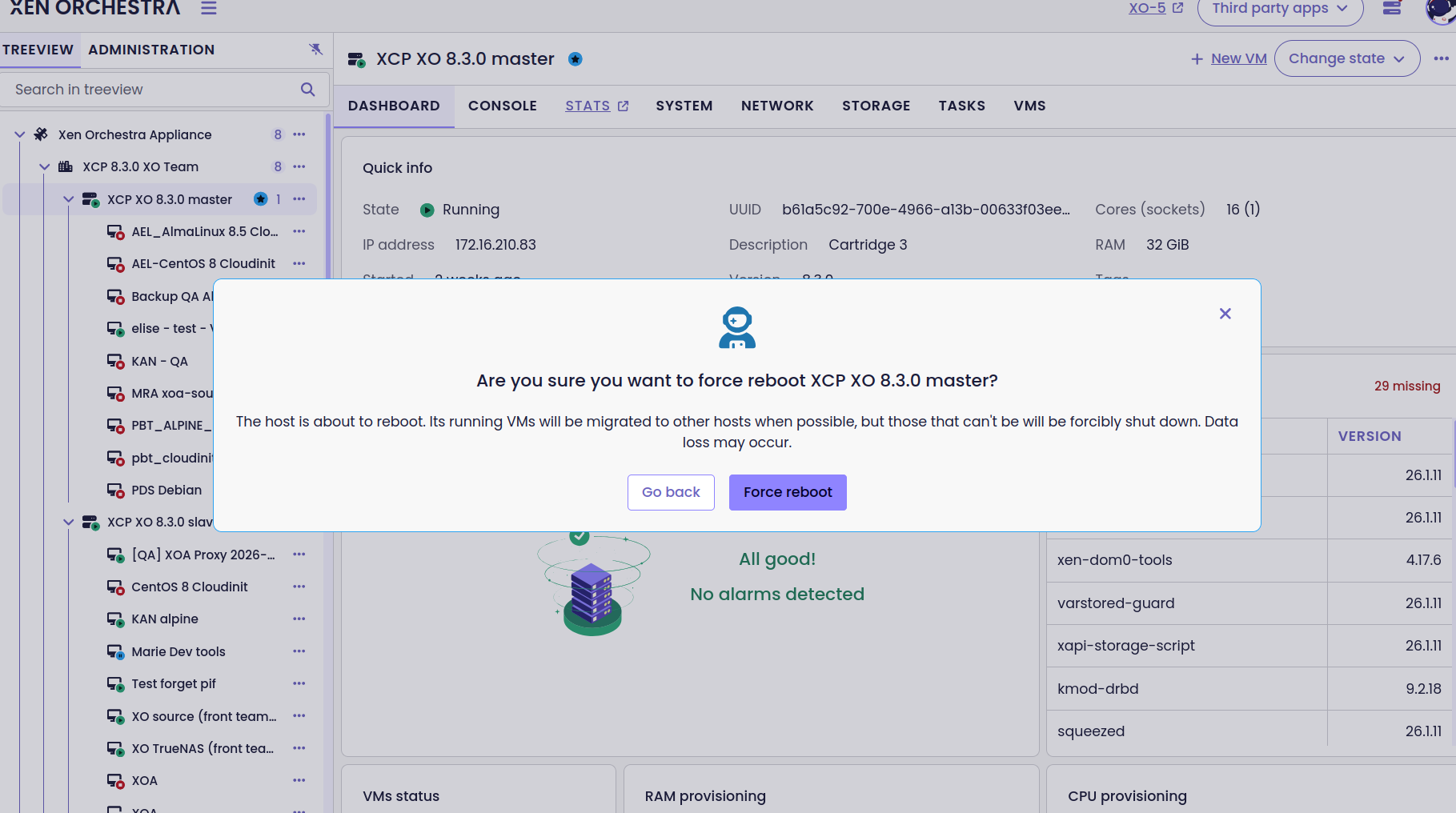Open more options for [QA] XOA Proxy VM
1456x813 pixels.
click(299, 555)
